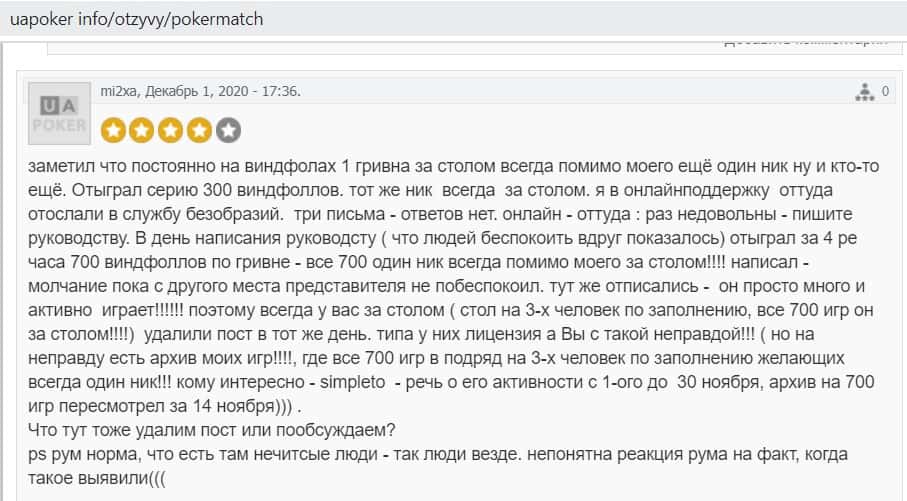This screenshot has width=907, height=501.
Task: Click the comment hierarchy tree icon
Action: coord(864,92)
